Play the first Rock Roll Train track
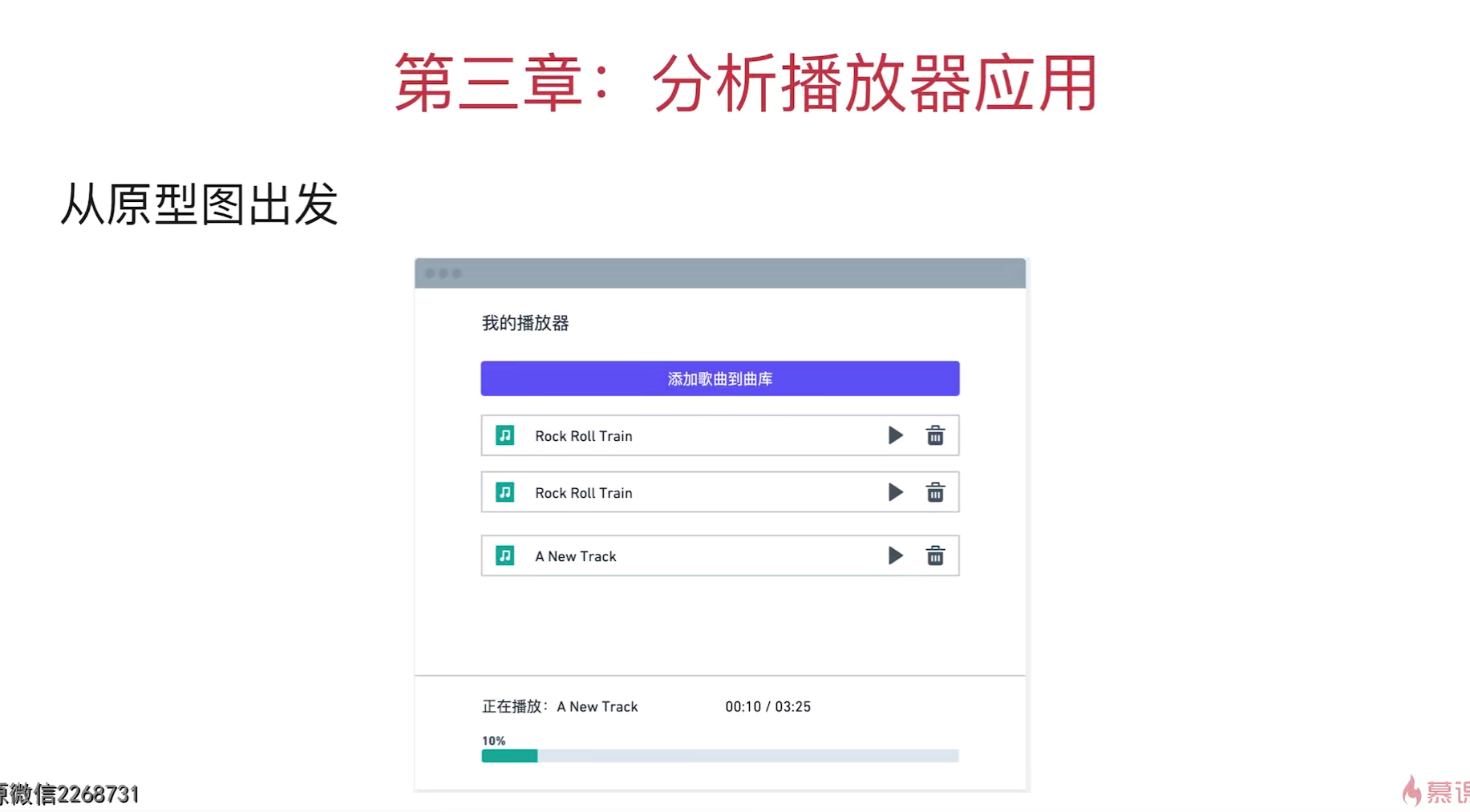 tap(895, 435)
